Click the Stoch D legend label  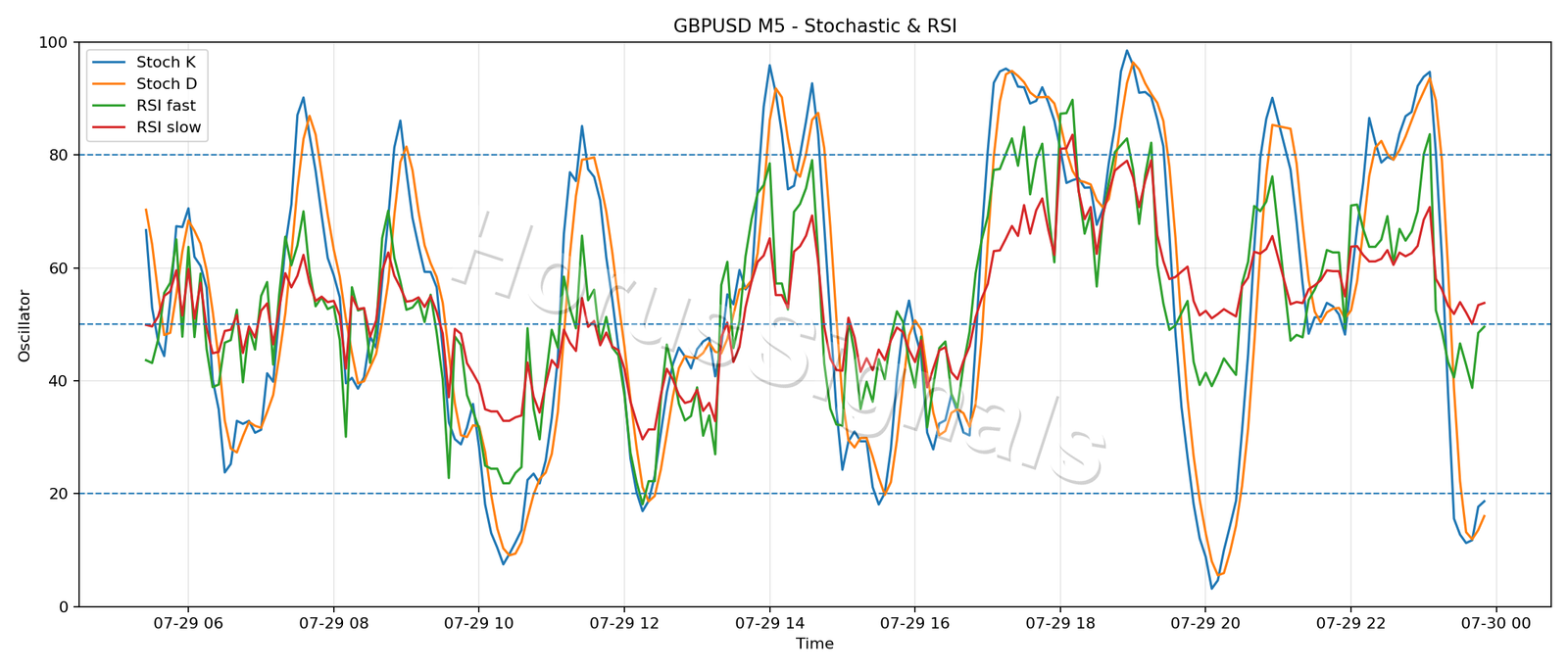pos(166,84)
